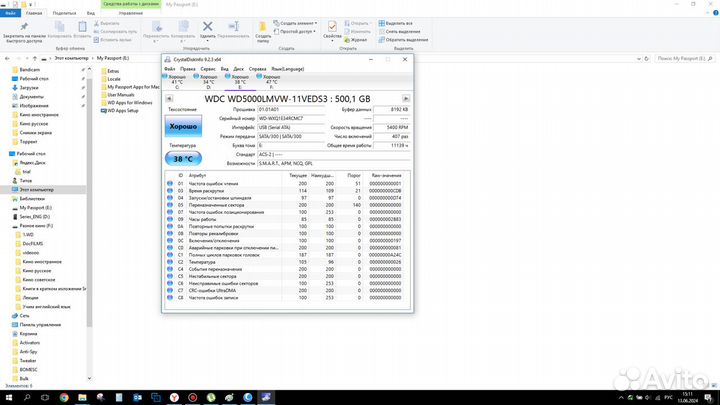The width and height of the screenshot is (720, 405).
Task: Click Журнал in the Explorer ribbon
Action: 355,40
